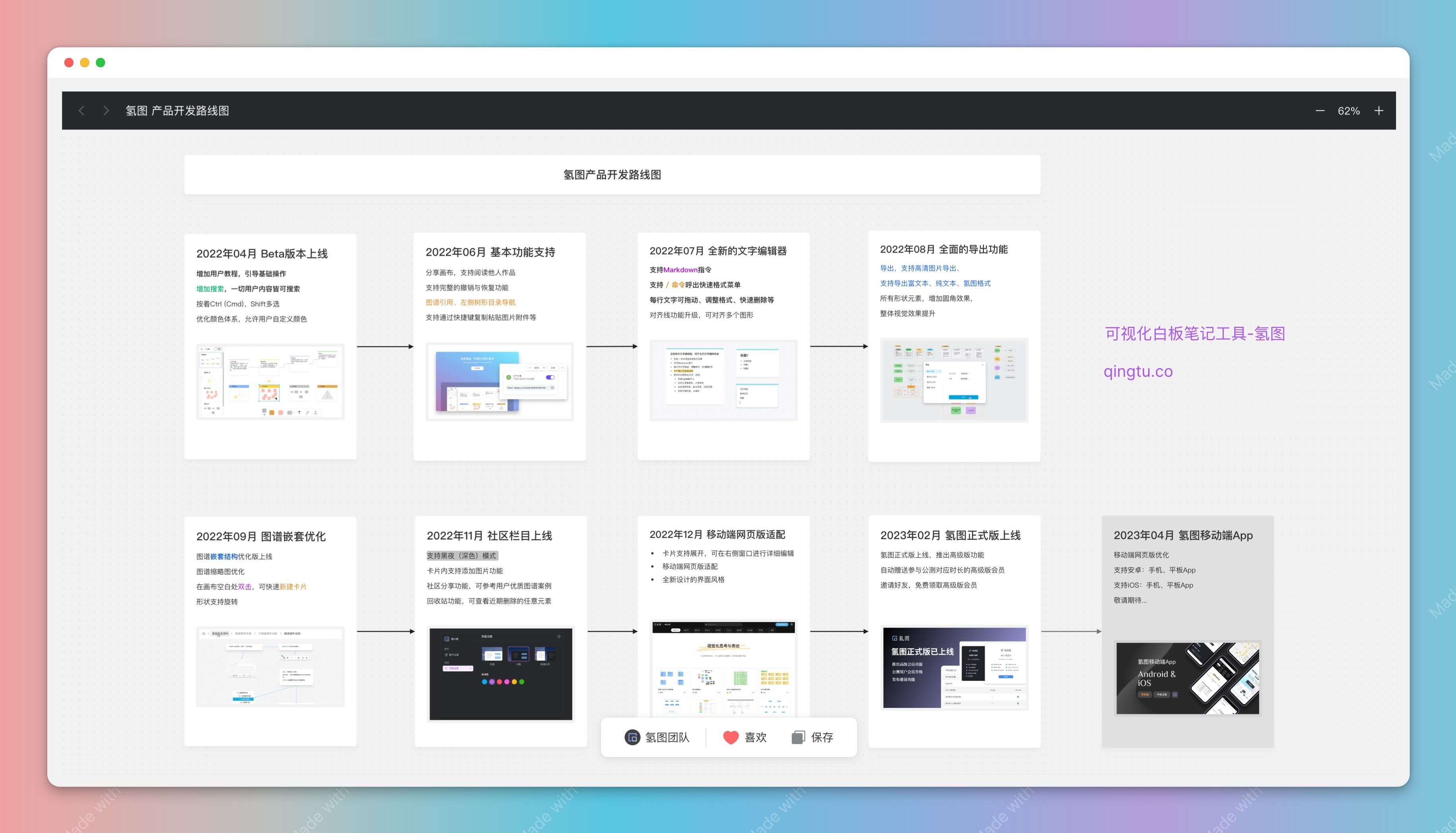The width and height of the screenshot is (1456, 833).
Task: Click the blue 嵌套结构 text
Action: click(x=224, y=557)
